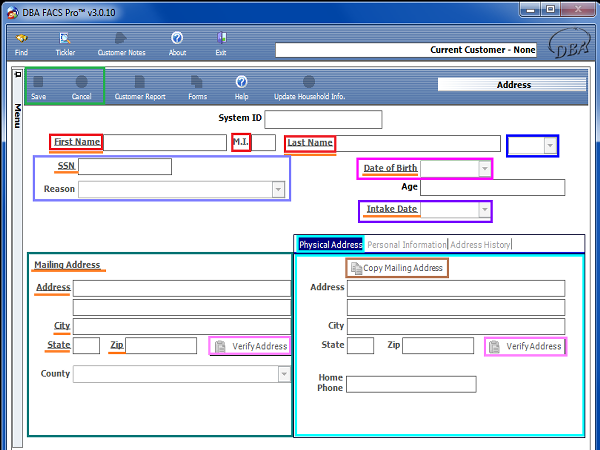Click the First Name input field
The height and width of the screenshot is (450, 600).
[165, 142]
